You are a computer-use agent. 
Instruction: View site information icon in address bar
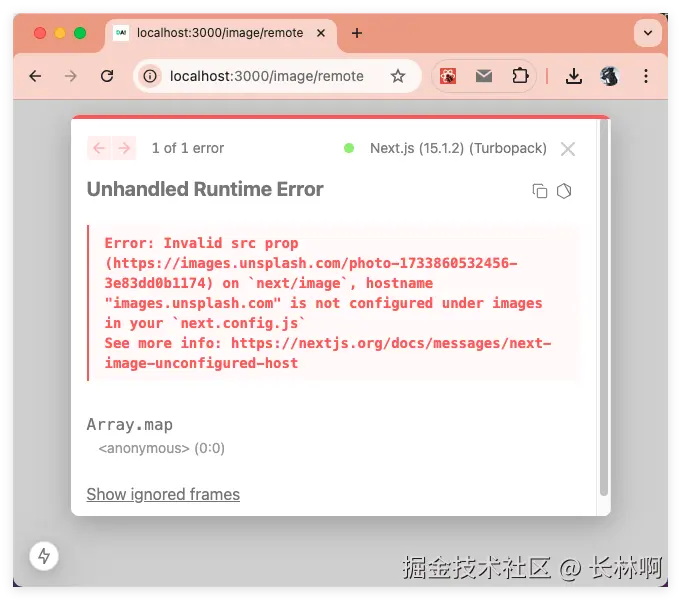pos(150,76)
